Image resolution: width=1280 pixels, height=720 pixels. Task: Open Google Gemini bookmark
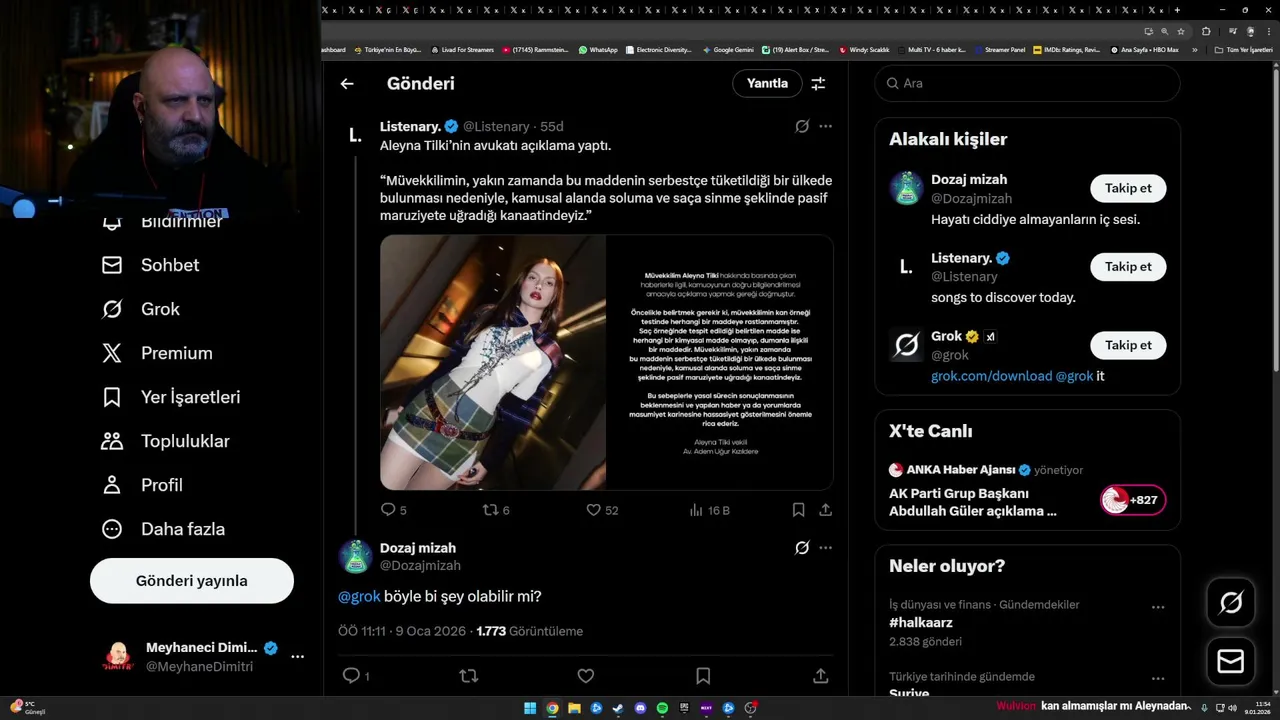pyautogui.click(x=728, y=49)
